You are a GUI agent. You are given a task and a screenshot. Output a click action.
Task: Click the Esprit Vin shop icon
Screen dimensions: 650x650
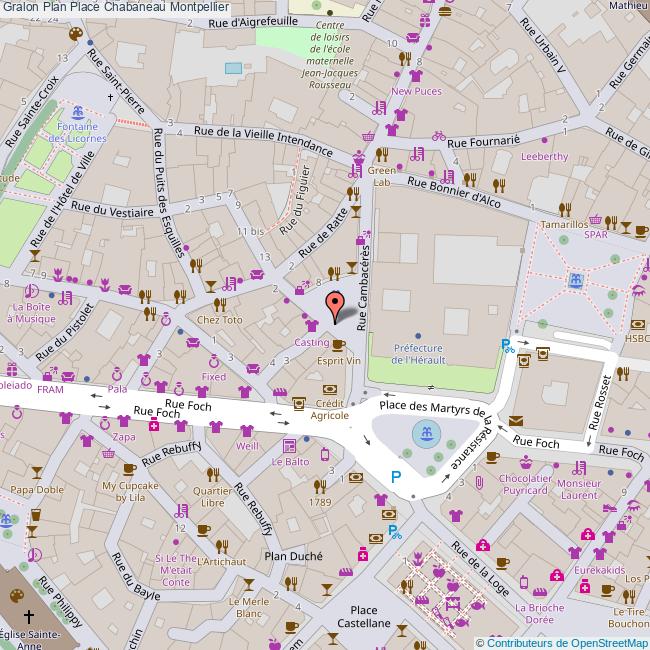point(338,345)
